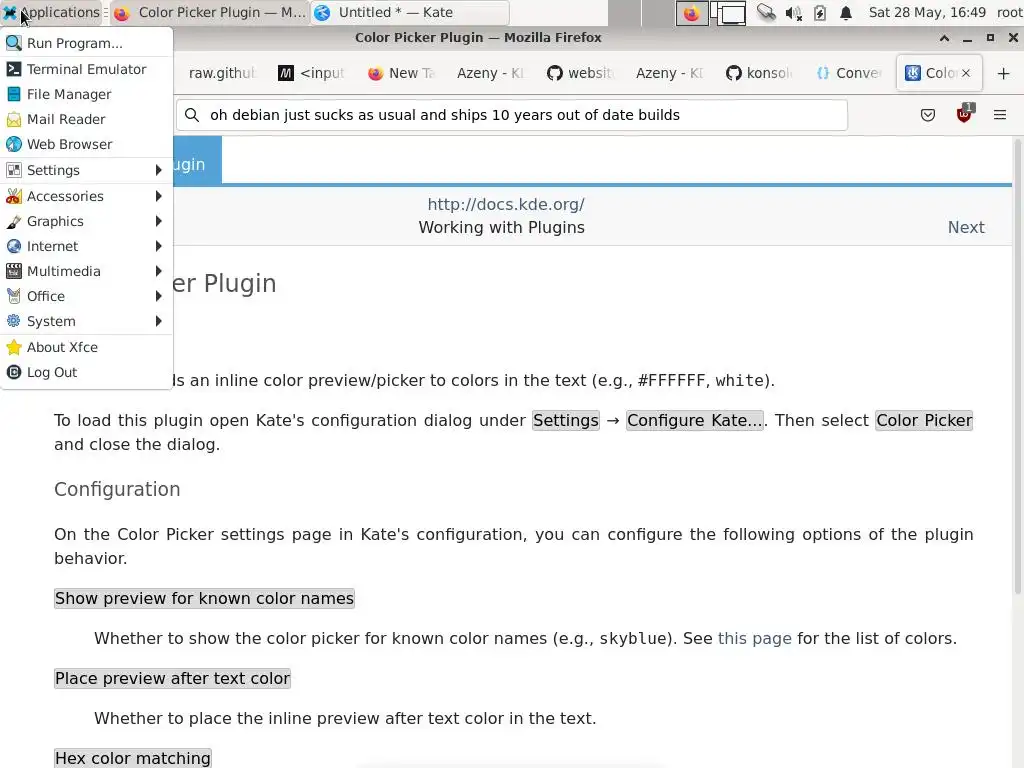Open the notifications bell icon
Viewport: 1024px width, 768px height.
click(x=846, y=13)
